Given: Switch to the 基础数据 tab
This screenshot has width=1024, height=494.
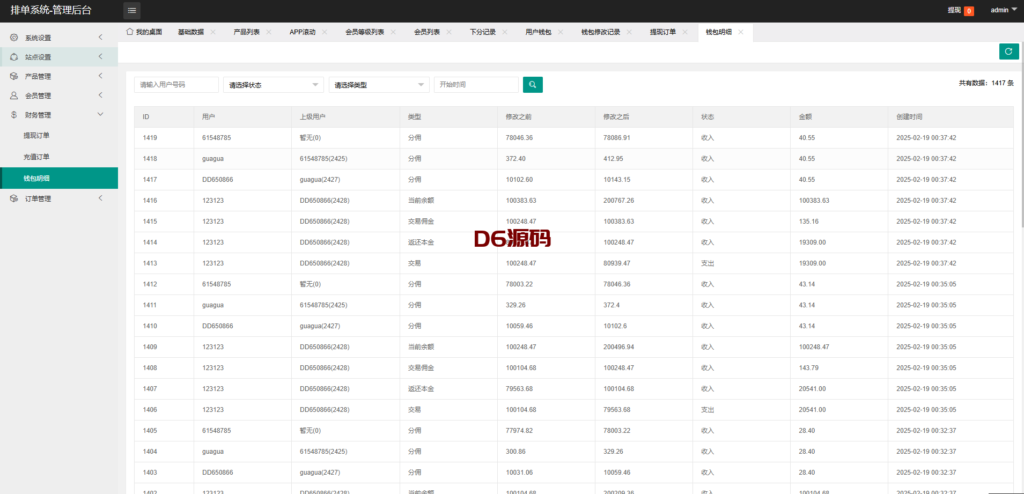Looking at the screenshot, I should coord(190,32).
